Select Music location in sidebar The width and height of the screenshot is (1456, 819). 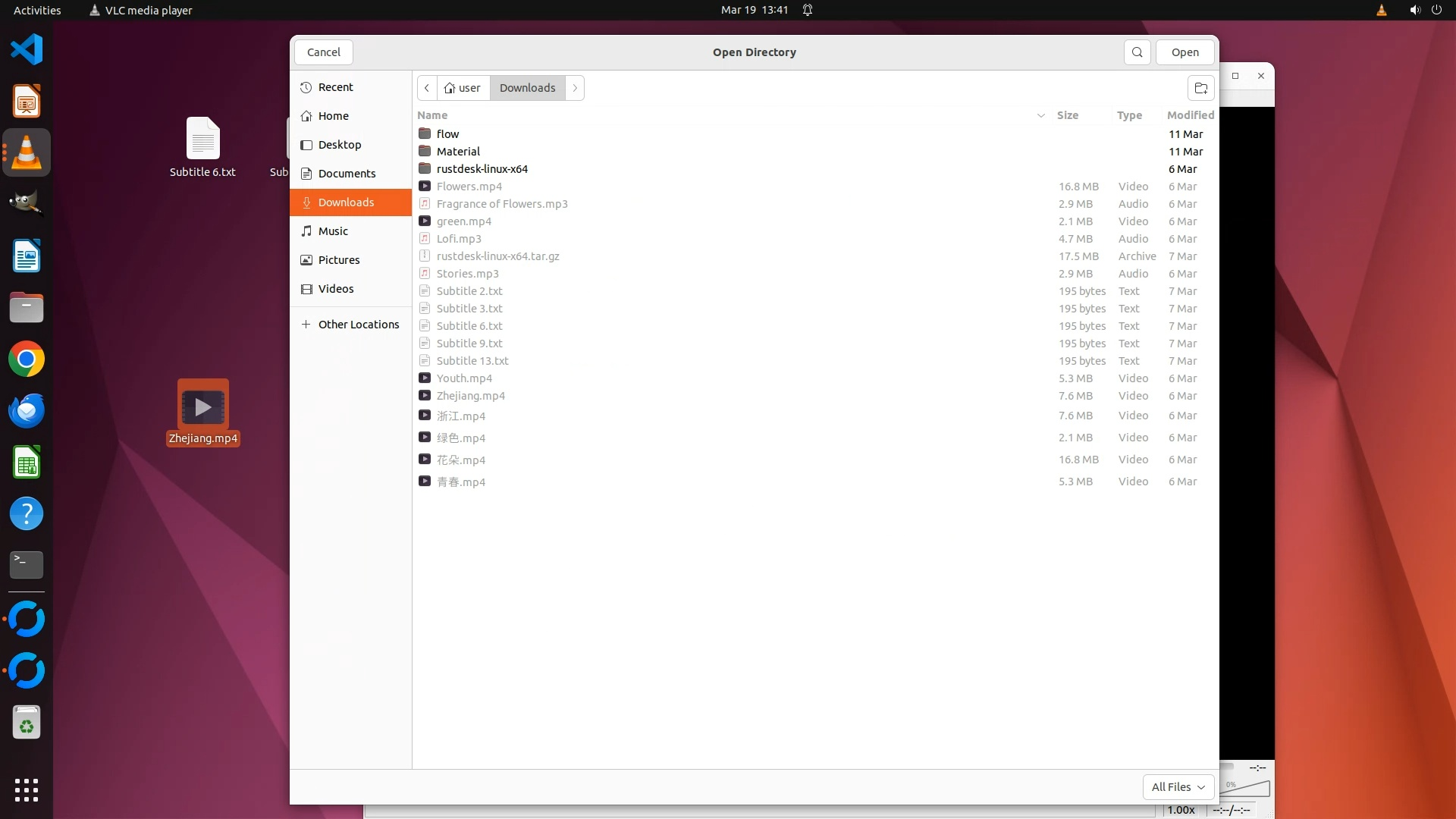[333, 231]
